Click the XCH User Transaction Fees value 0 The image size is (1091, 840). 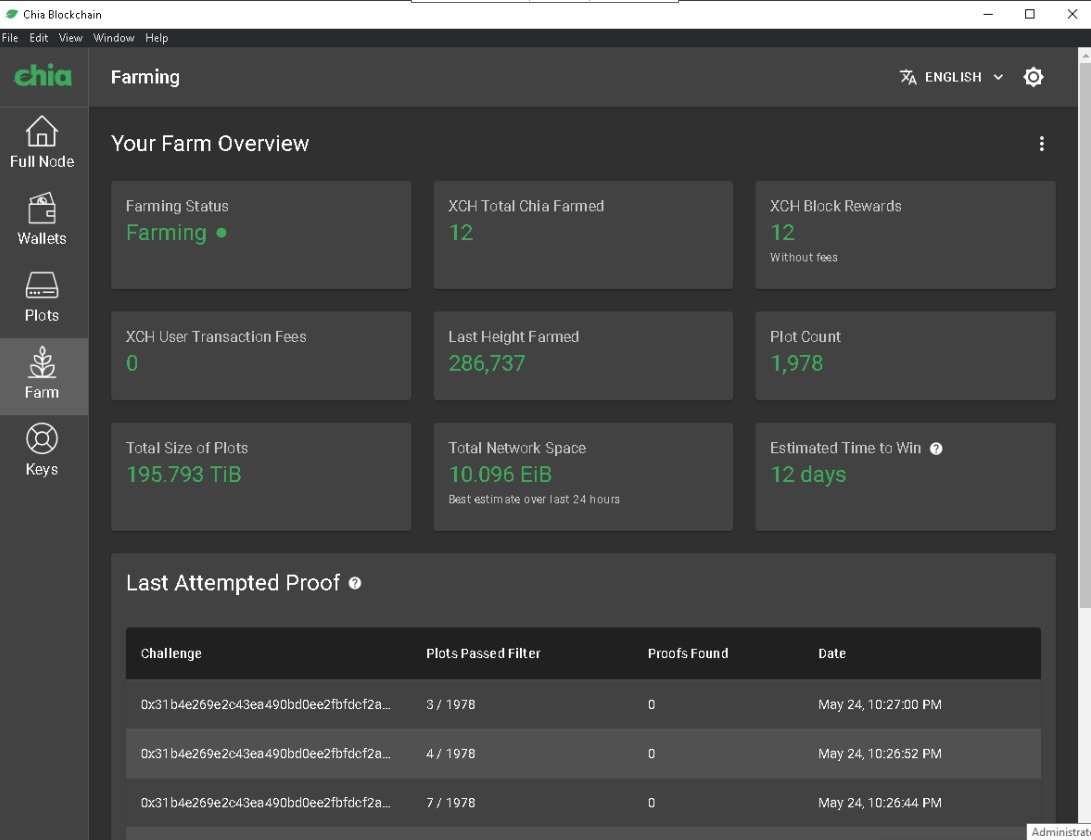coord(132,363)
